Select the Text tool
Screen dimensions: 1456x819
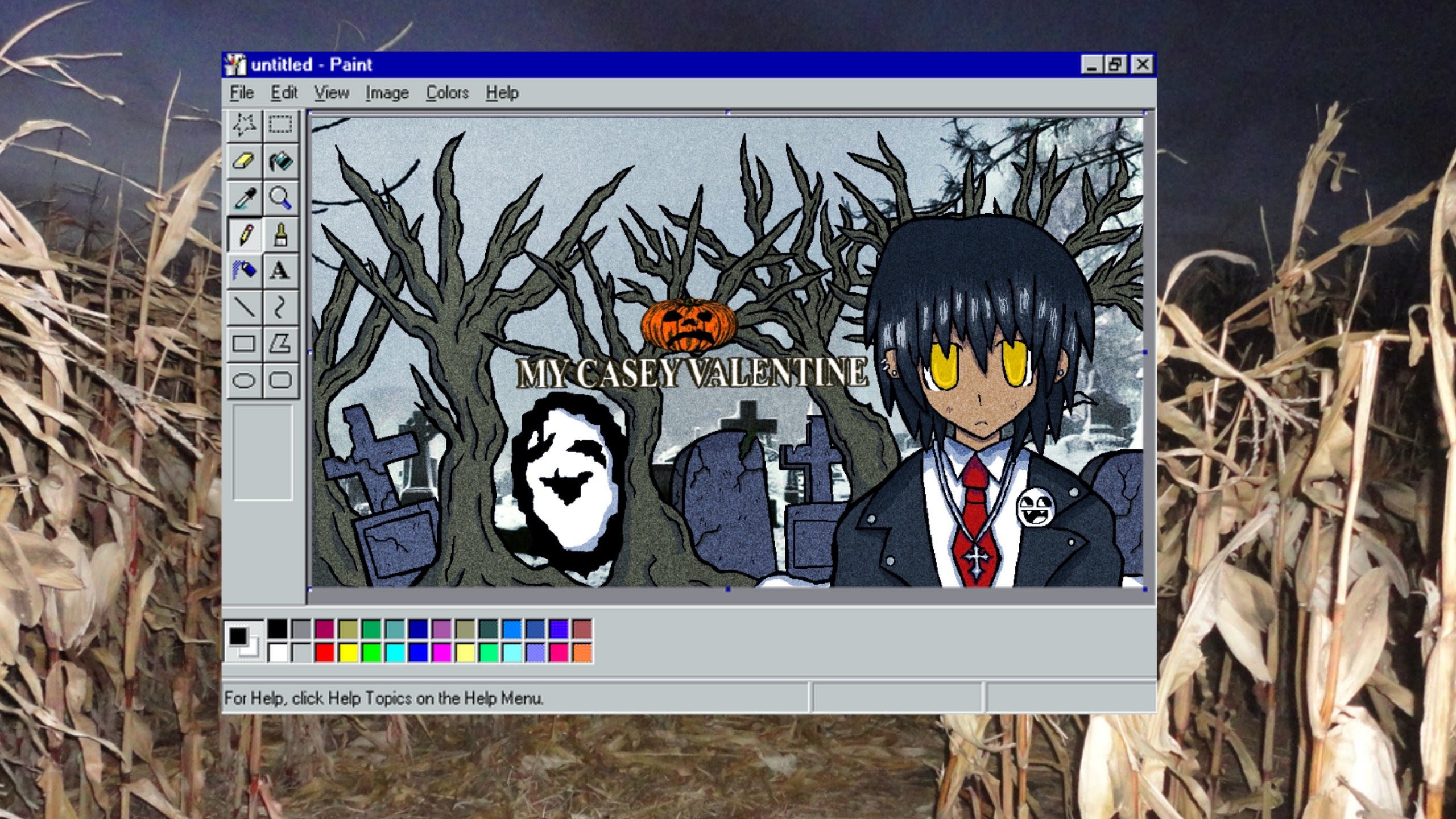click(280, 271)
